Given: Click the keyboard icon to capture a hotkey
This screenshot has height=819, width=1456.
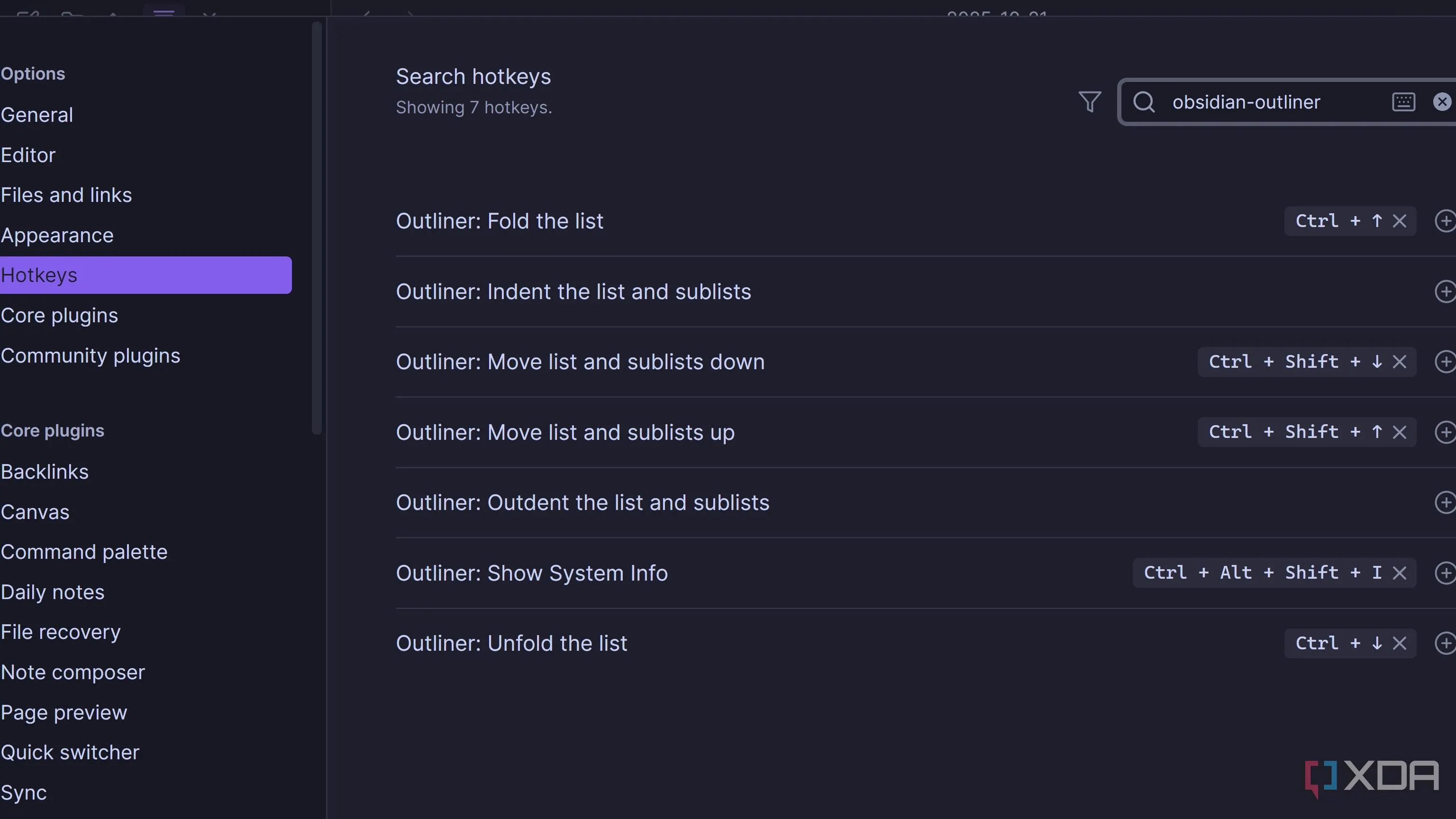Looking at the screenshot, I should click(1404, 102).
